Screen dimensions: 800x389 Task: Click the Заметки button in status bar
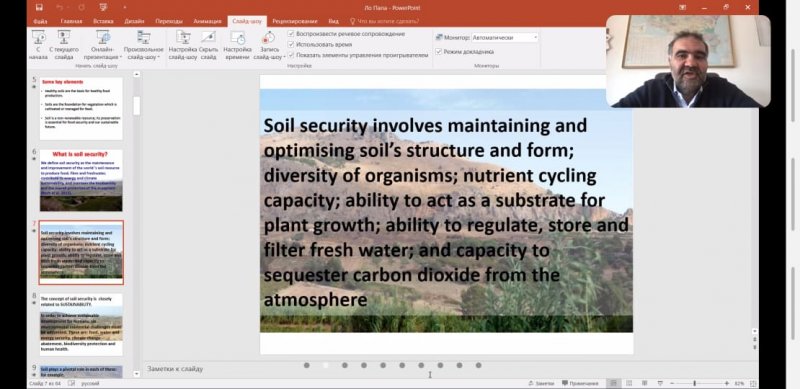click(x=541, y=383)
